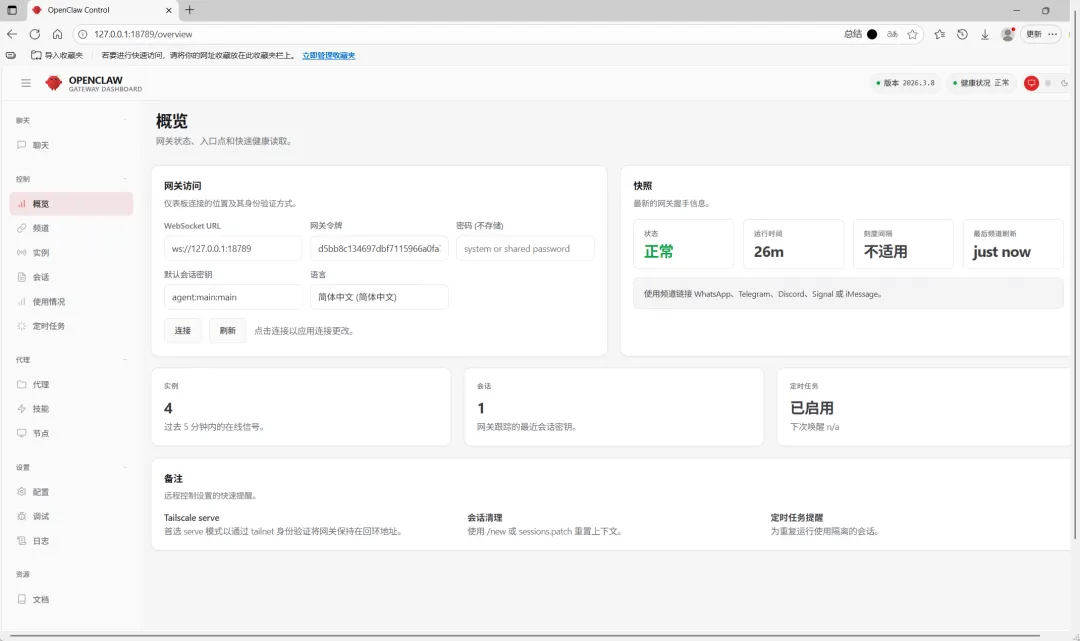Open the 节点 nodes monitor icon

(21, 433)
